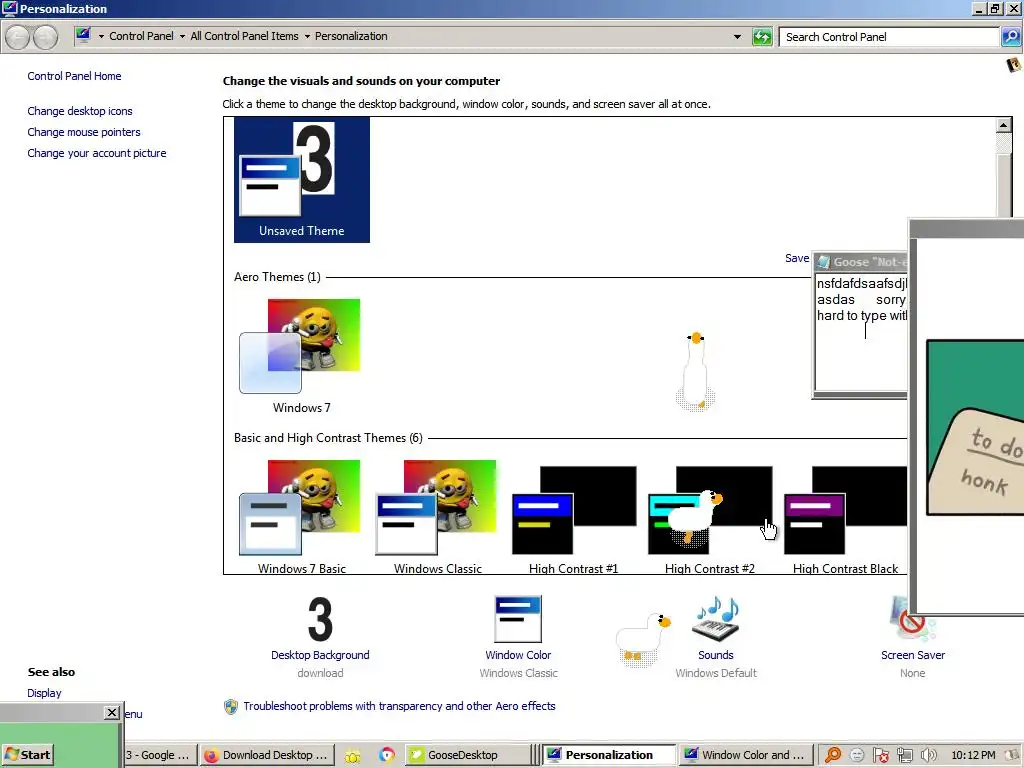Screen dimensions: 1024x768
Task: Focus the Search Control Panel field
Action: pos(889,37)
